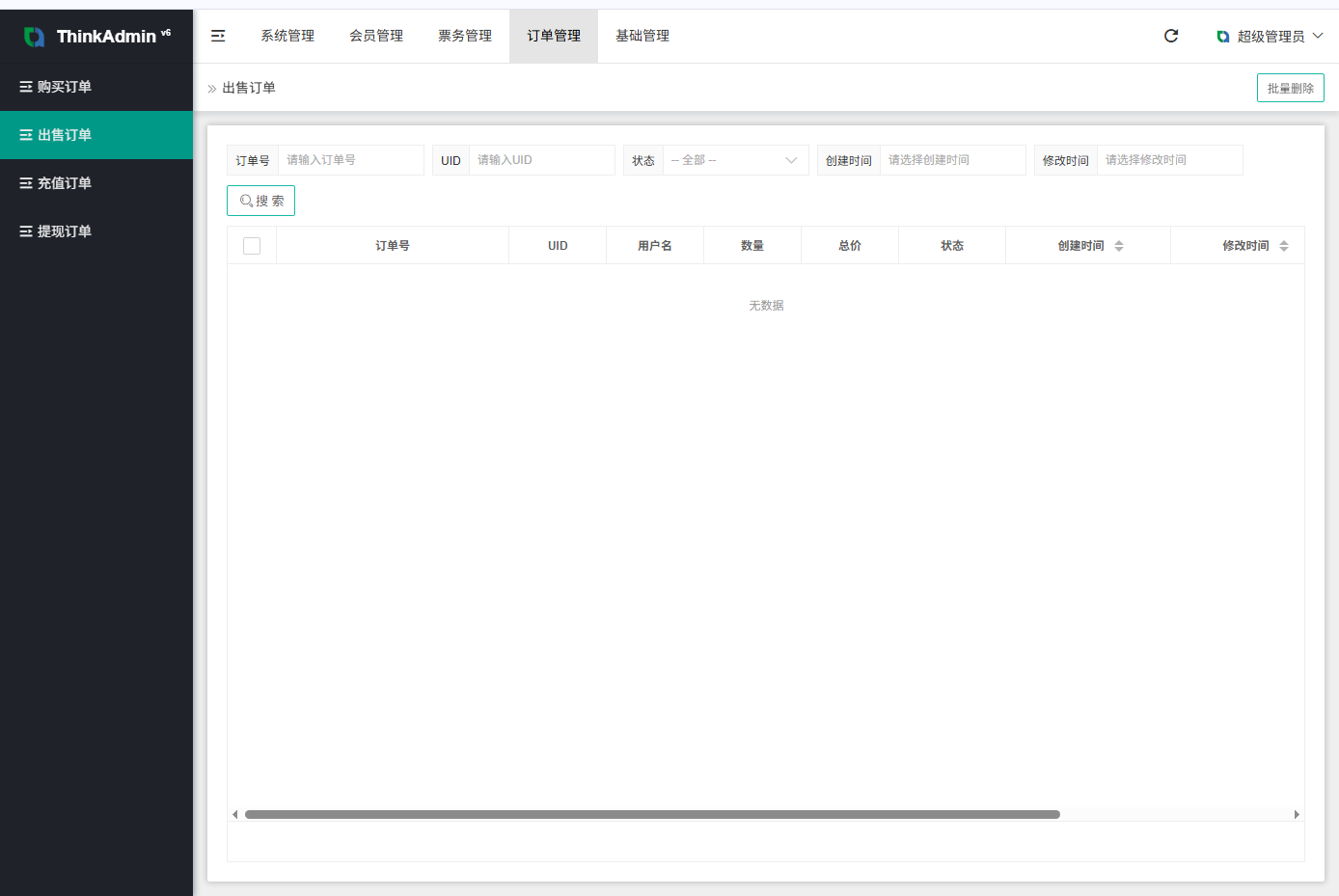Open 提现订单 in sidebar
The width and height of the screenshot is (1339, 896).
click(x=96, y=231)
